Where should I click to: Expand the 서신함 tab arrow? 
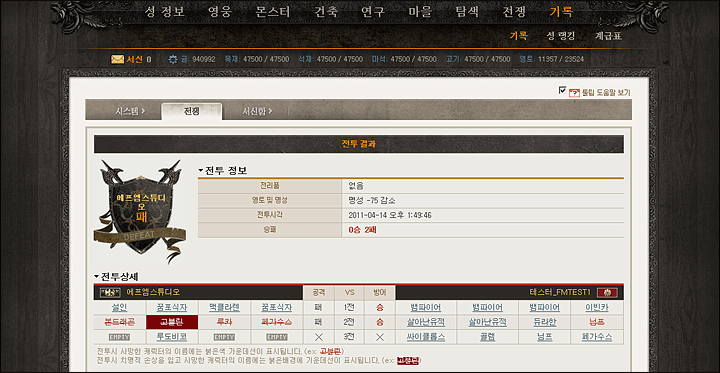point(270,111)
